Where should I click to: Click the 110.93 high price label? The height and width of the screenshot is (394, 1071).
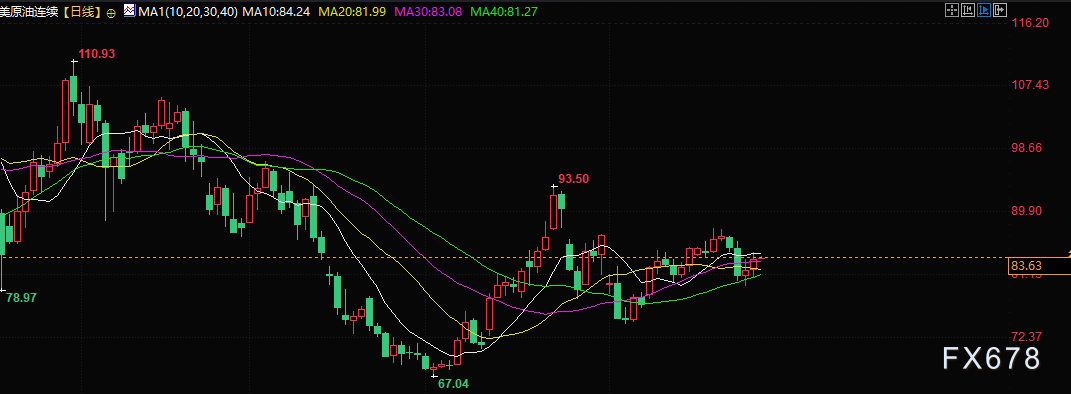[x=96, y=54]
